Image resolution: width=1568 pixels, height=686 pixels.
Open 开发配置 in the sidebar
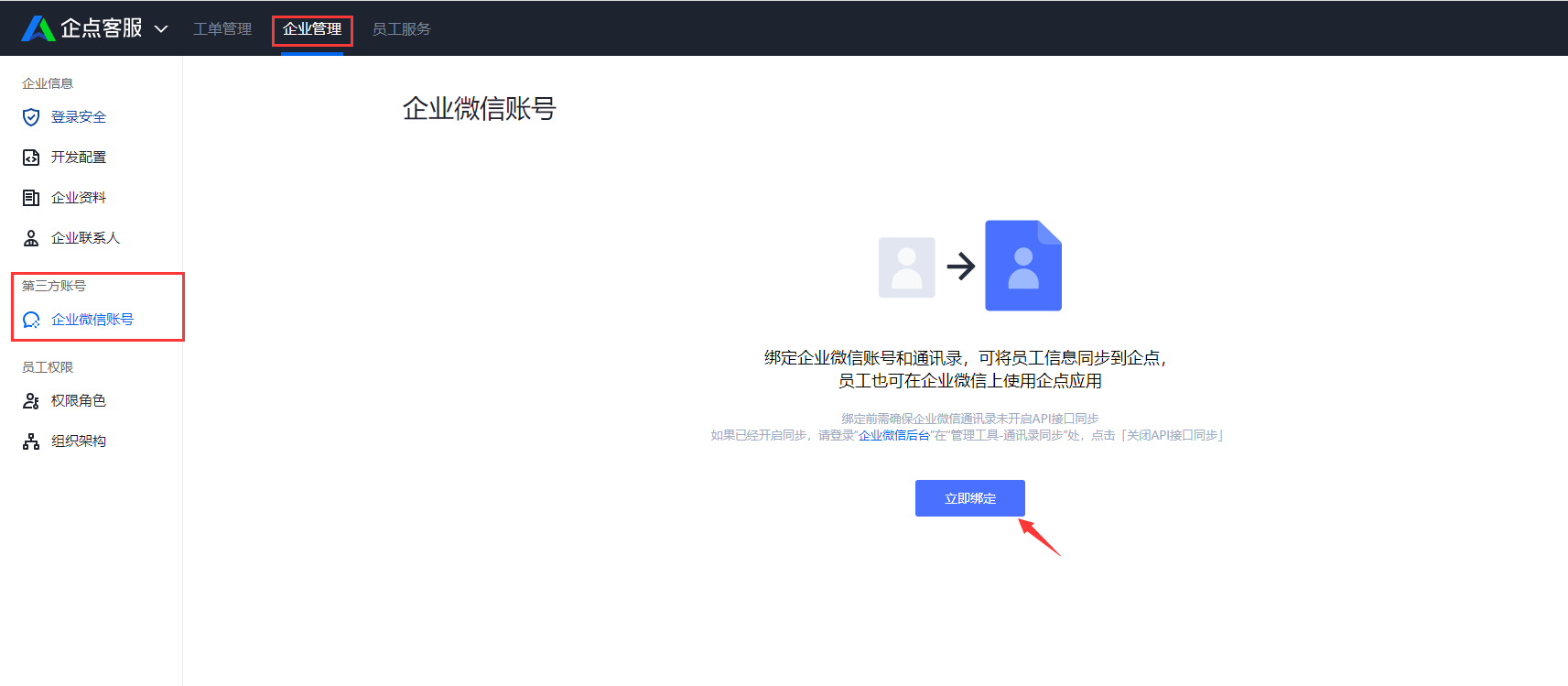coord(79,158)
